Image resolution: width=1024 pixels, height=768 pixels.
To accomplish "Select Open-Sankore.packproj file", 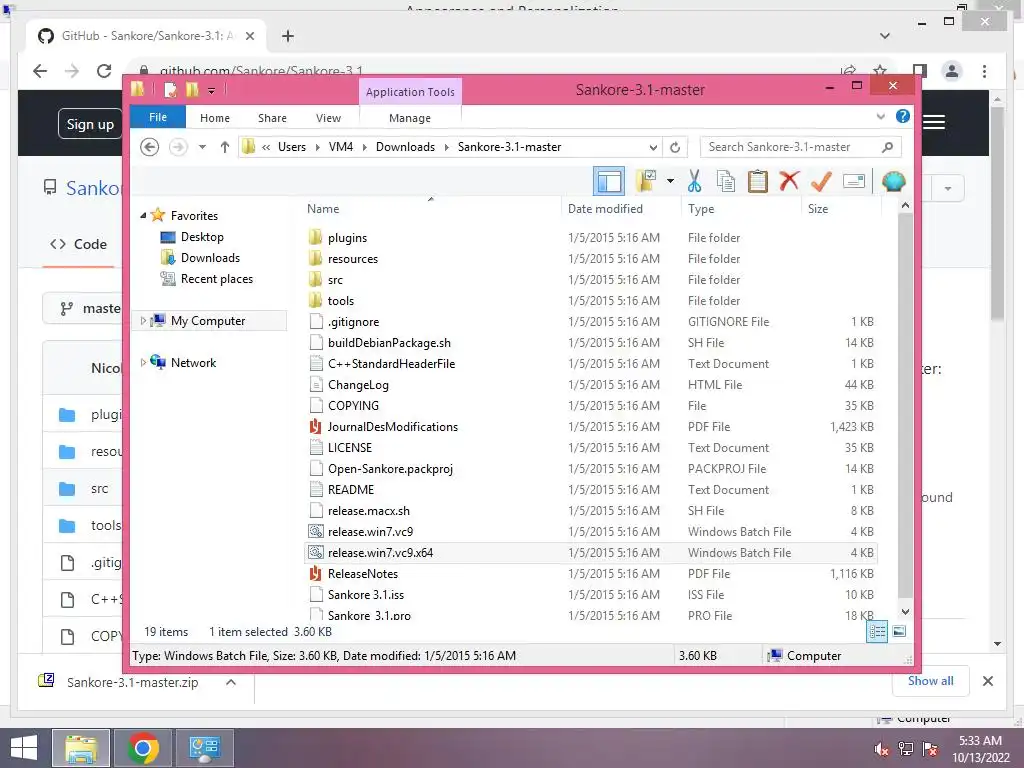I will pos(390,468).
